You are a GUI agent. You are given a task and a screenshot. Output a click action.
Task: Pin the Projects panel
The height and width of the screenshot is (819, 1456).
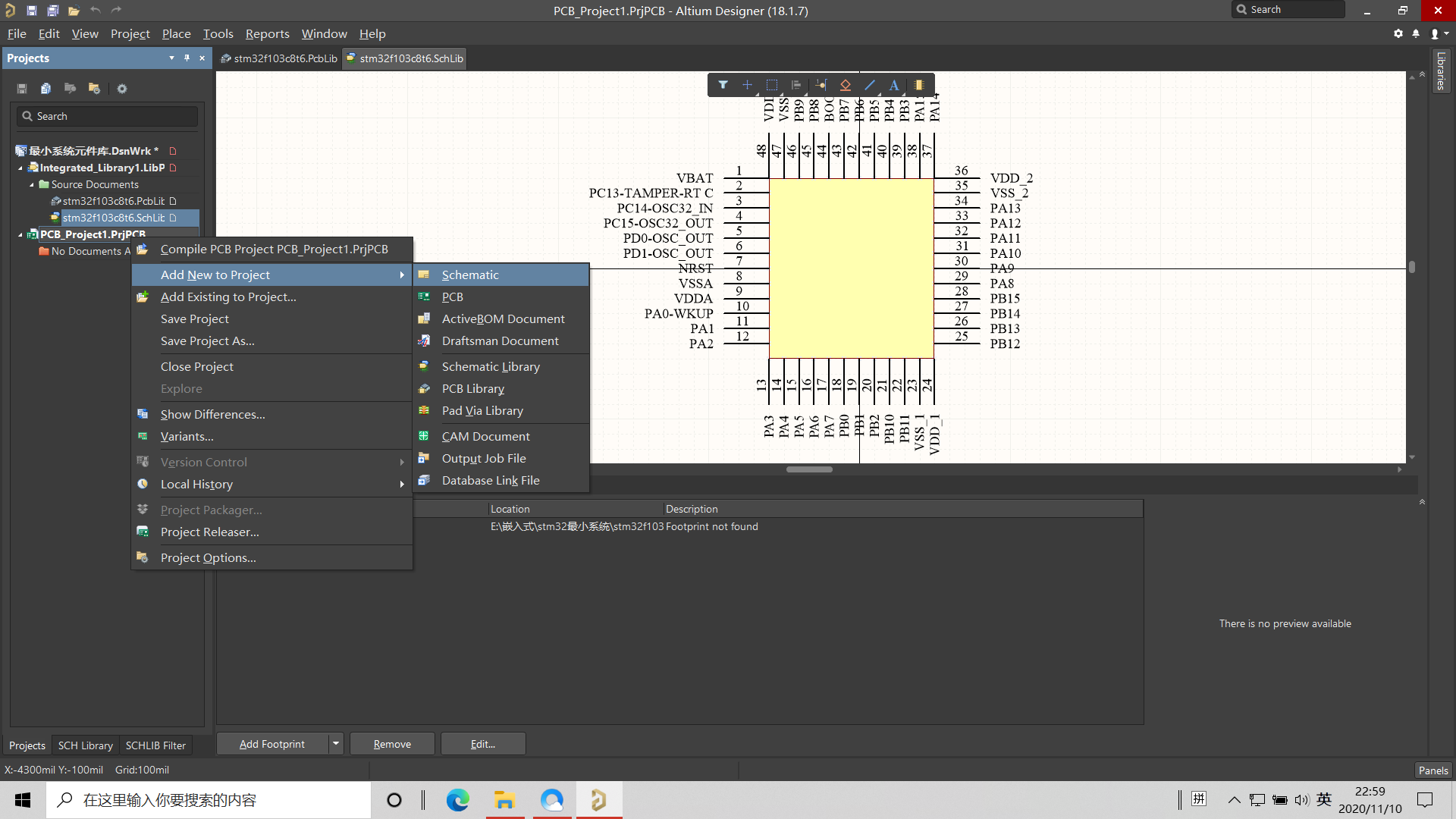click(x=187, y=58)
